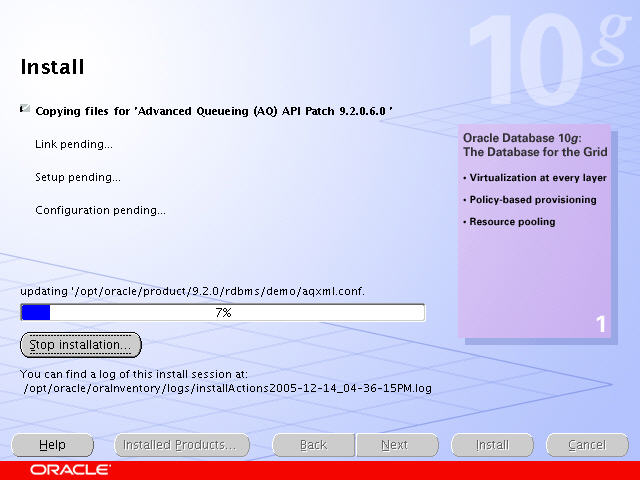Click the 'Oracle Database 10g' panel title
640x480 pixels.
click(535, 145)
